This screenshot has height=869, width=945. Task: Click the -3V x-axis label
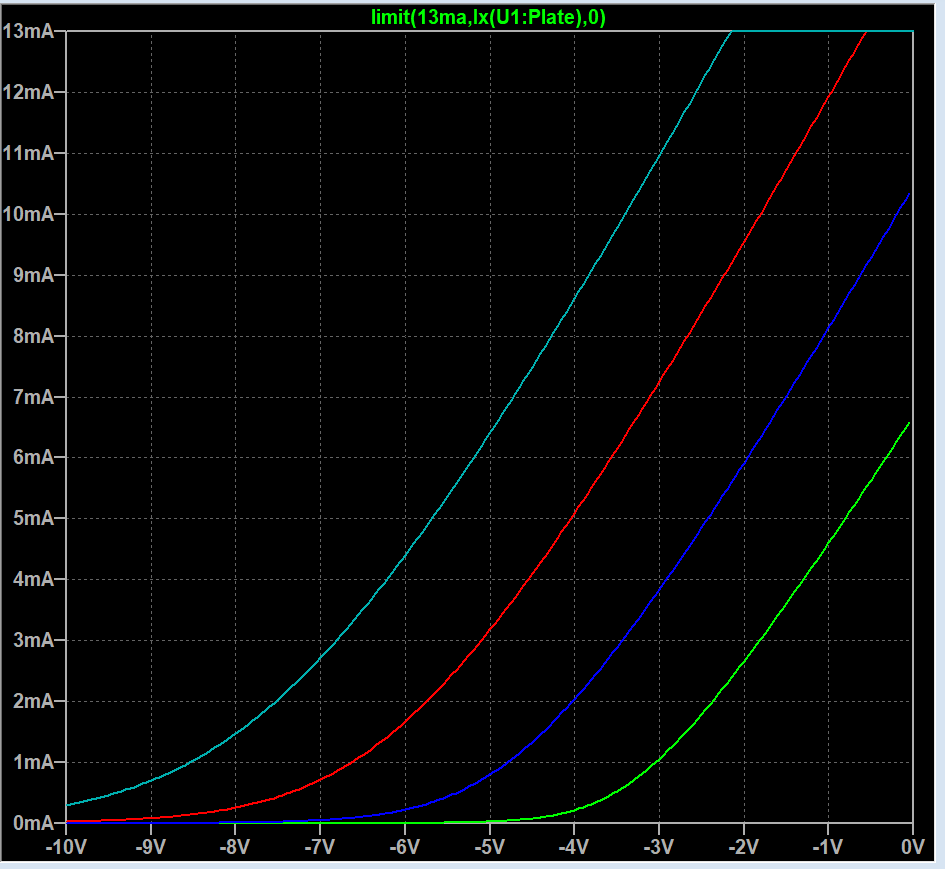[659, 847]
